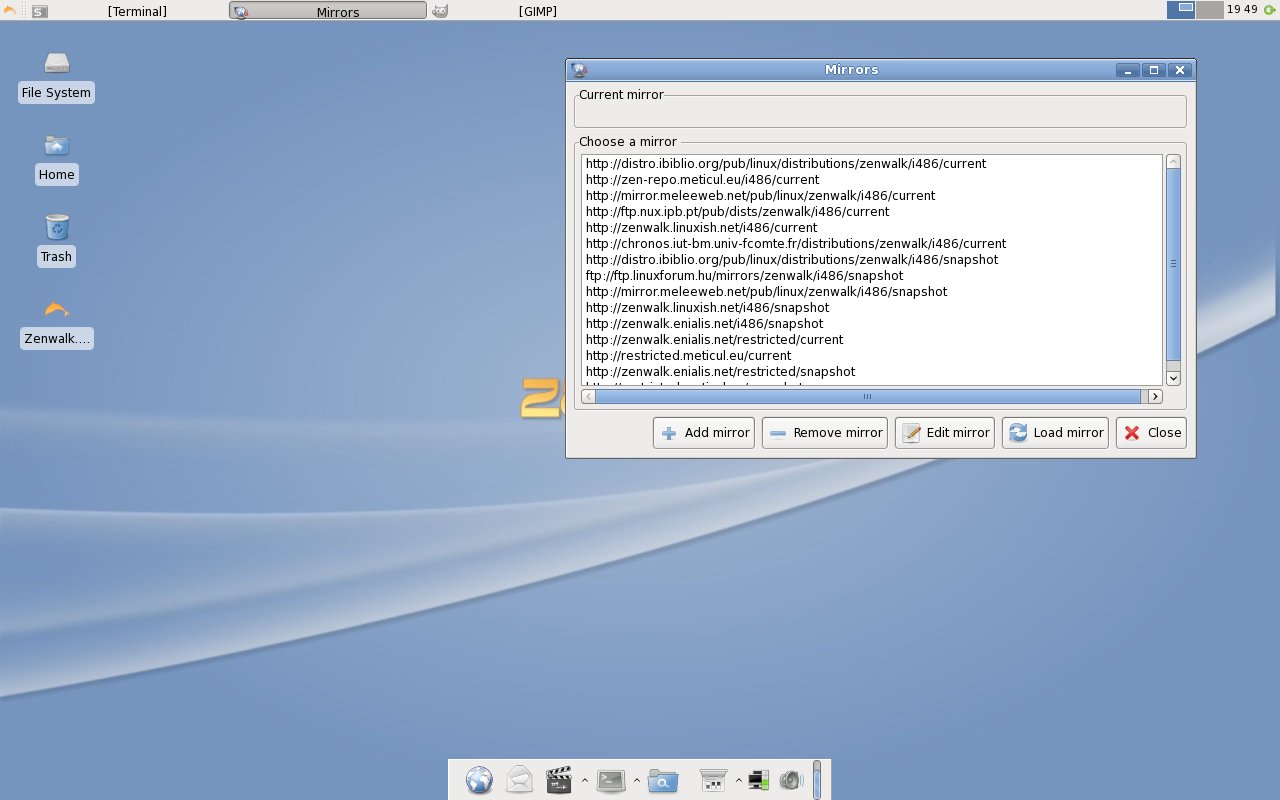This screenshot has width=1280, height=800.
Task: Close the Mirrors dialog with Close button
Action: [1151, 433]
